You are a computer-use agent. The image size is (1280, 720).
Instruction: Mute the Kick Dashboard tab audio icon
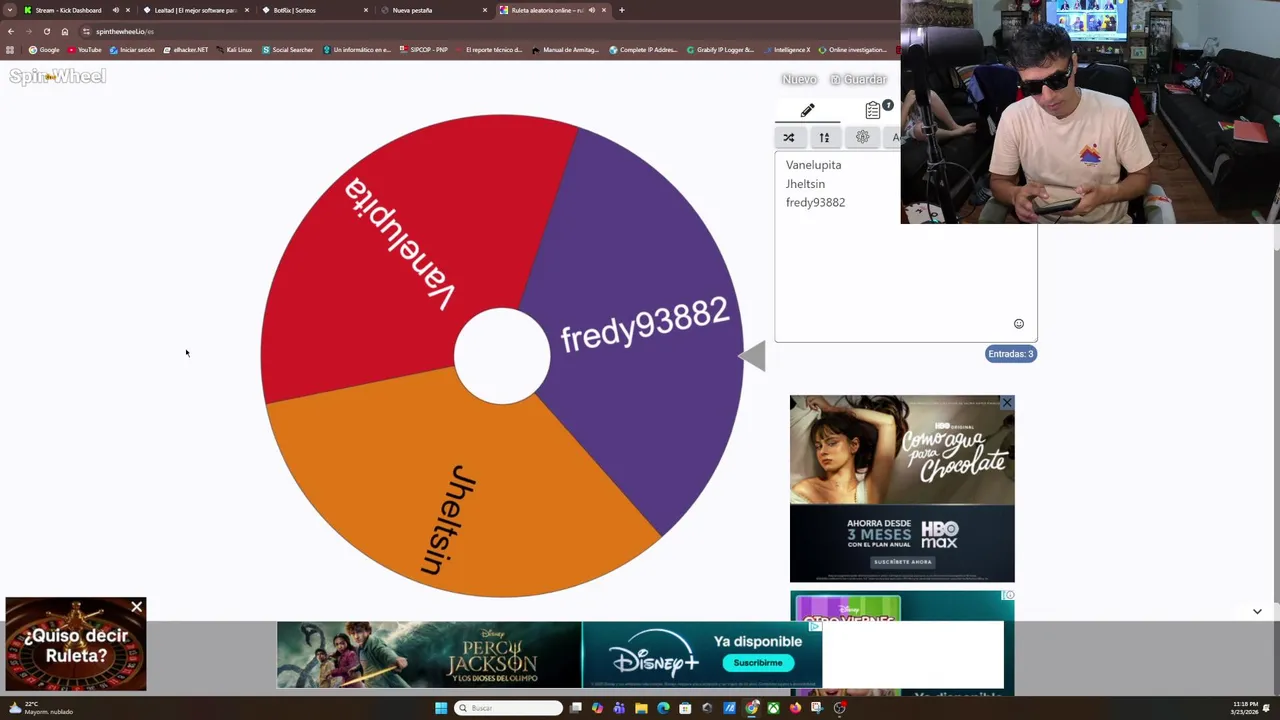[115, 10]
